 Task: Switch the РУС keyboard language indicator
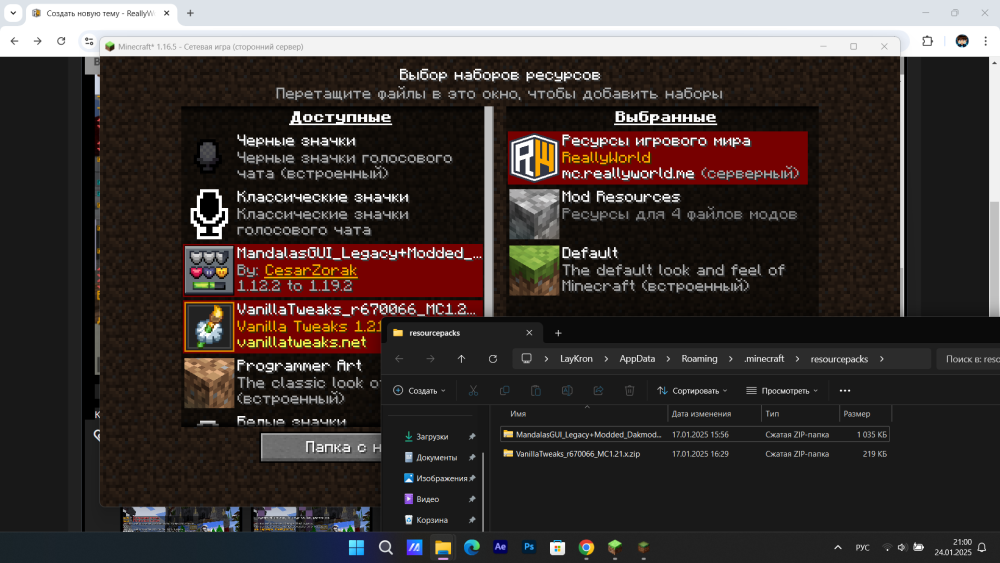pyautogui.click(x=862, y=547)
